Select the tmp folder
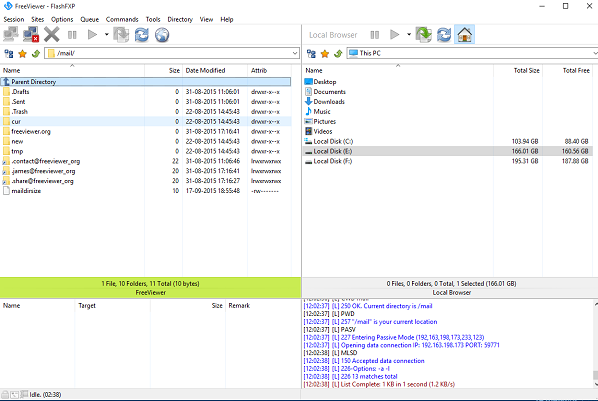The height and width of the screenshot is (401, 598). [146, 151]
